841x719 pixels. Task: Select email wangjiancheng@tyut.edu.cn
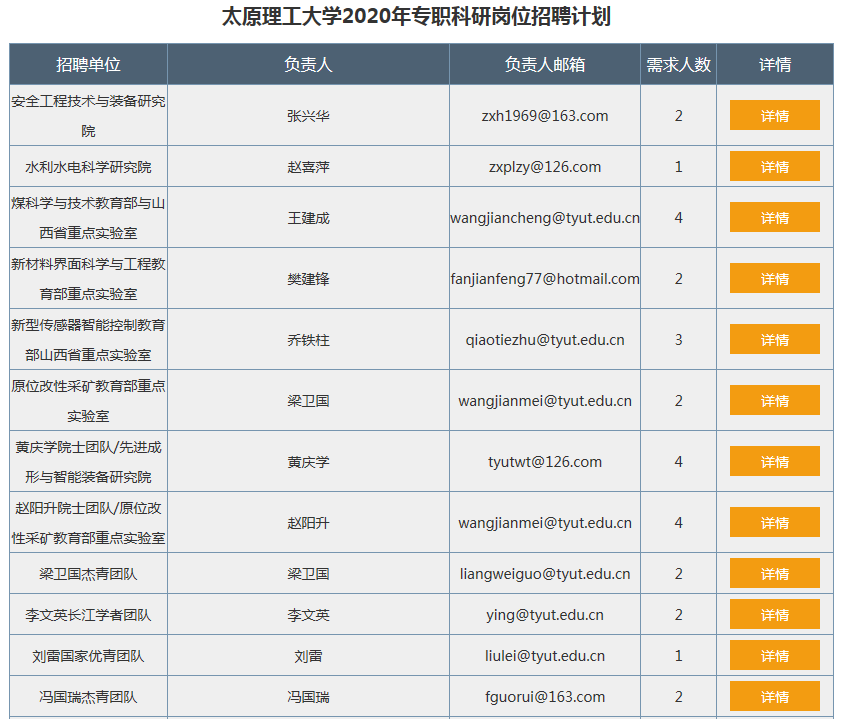pos(545,218)
